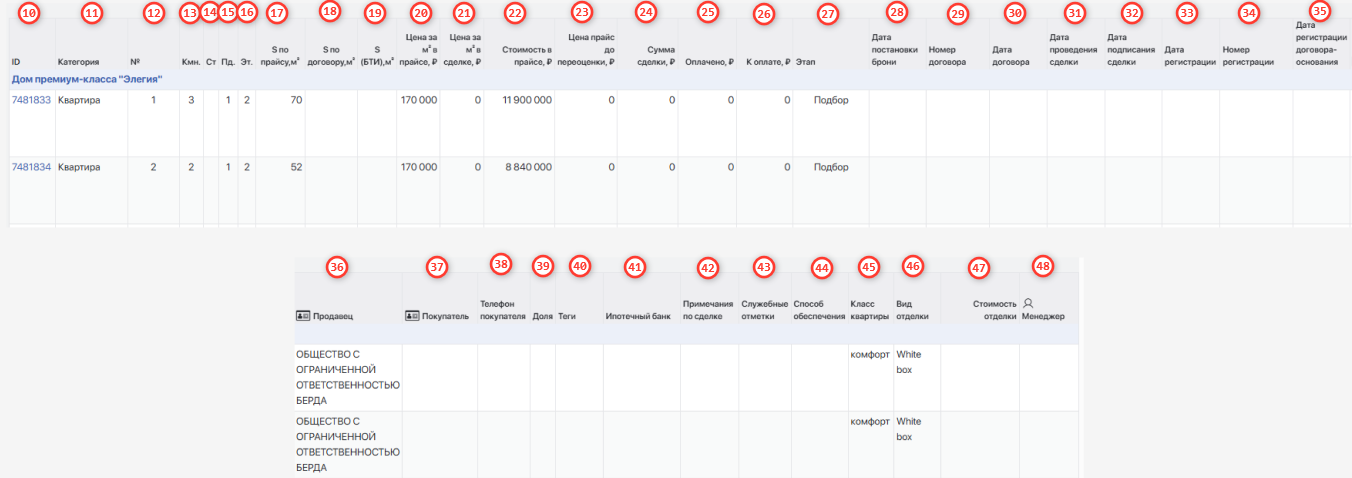Viewport: 1352px width, 478px height.
Task: Click price 11 900 000 cell
Action: 527,100
